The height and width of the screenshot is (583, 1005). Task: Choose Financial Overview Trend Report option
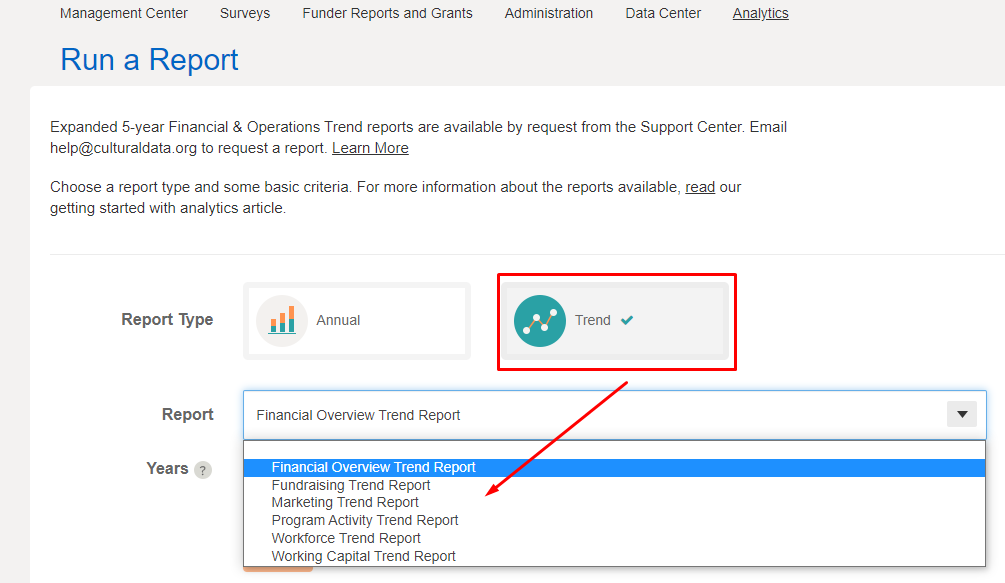(x=373, y=467)
